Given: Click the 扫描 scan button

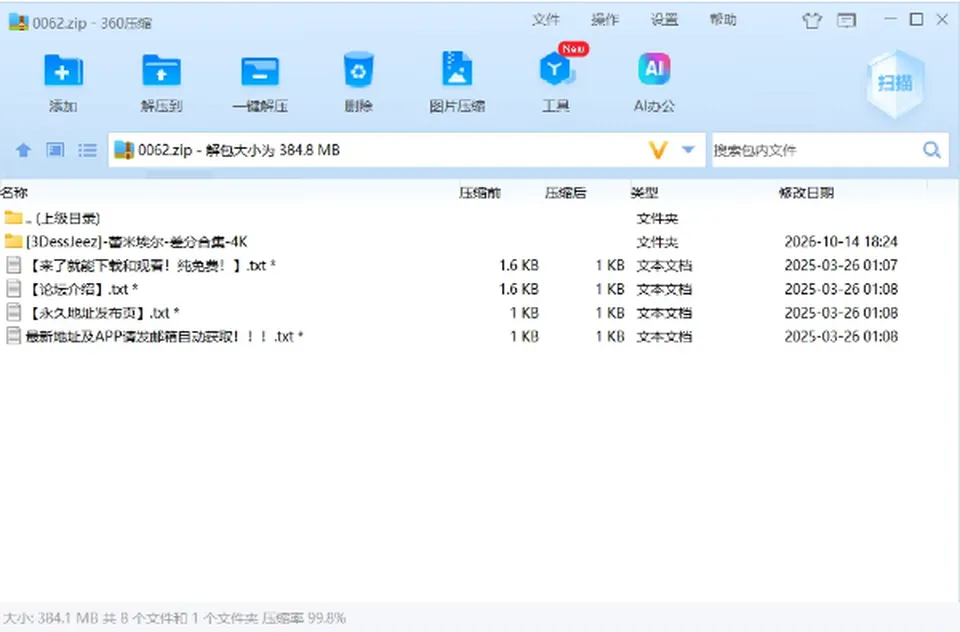Looking at the screenshot, I should pyautogui.click(x=895, y=83).
